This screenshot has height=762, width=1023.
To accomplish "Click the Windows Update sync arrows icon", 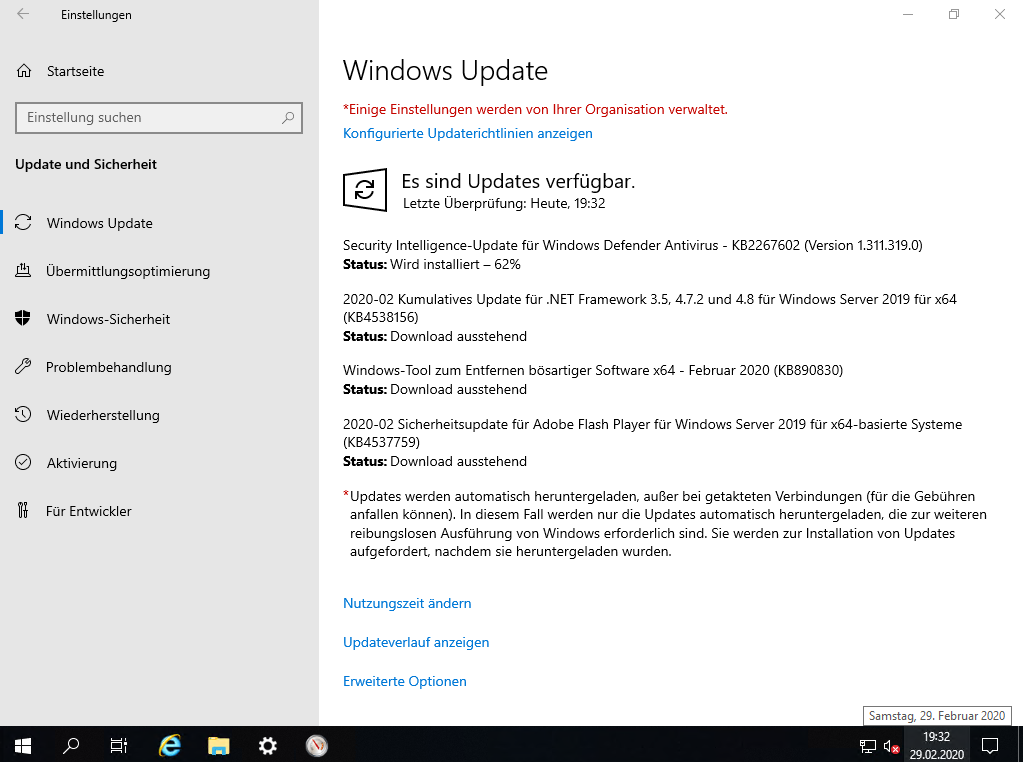I will tap(23, 222).
